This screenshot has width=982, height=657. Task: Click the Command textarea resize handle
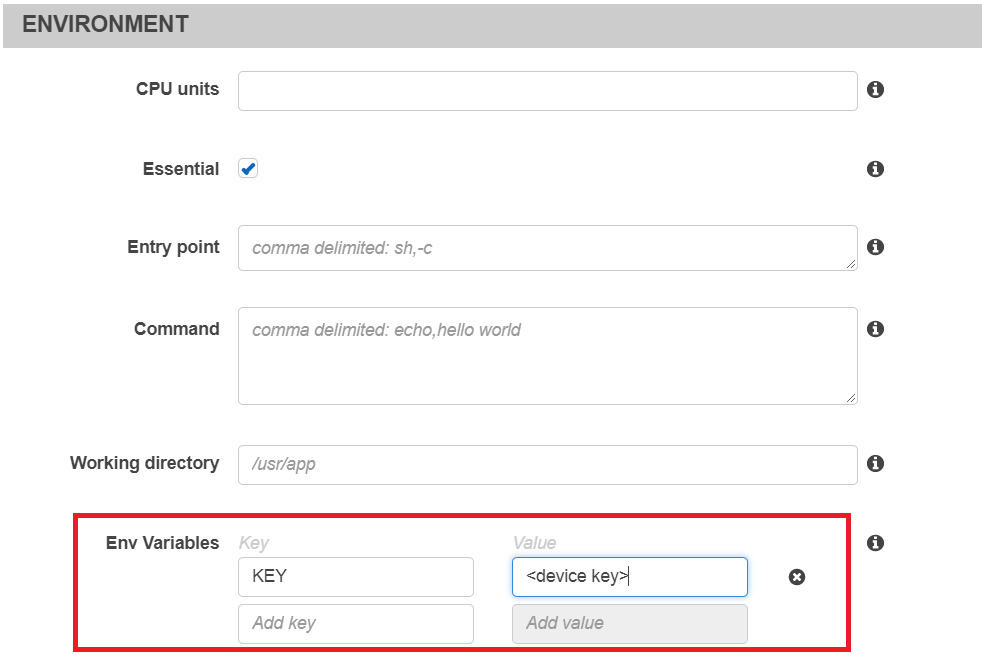[853, 398]
